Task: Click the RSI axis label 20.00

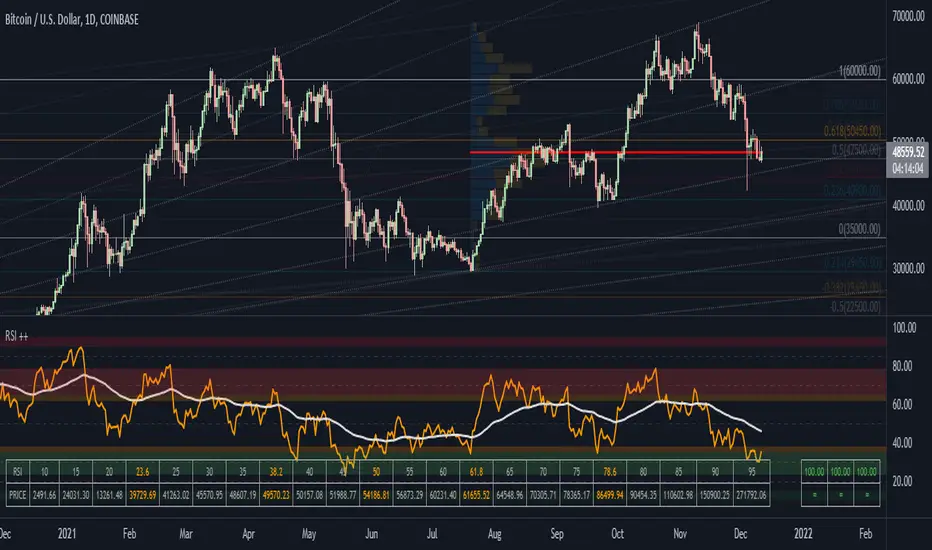Action: (902, 481)
